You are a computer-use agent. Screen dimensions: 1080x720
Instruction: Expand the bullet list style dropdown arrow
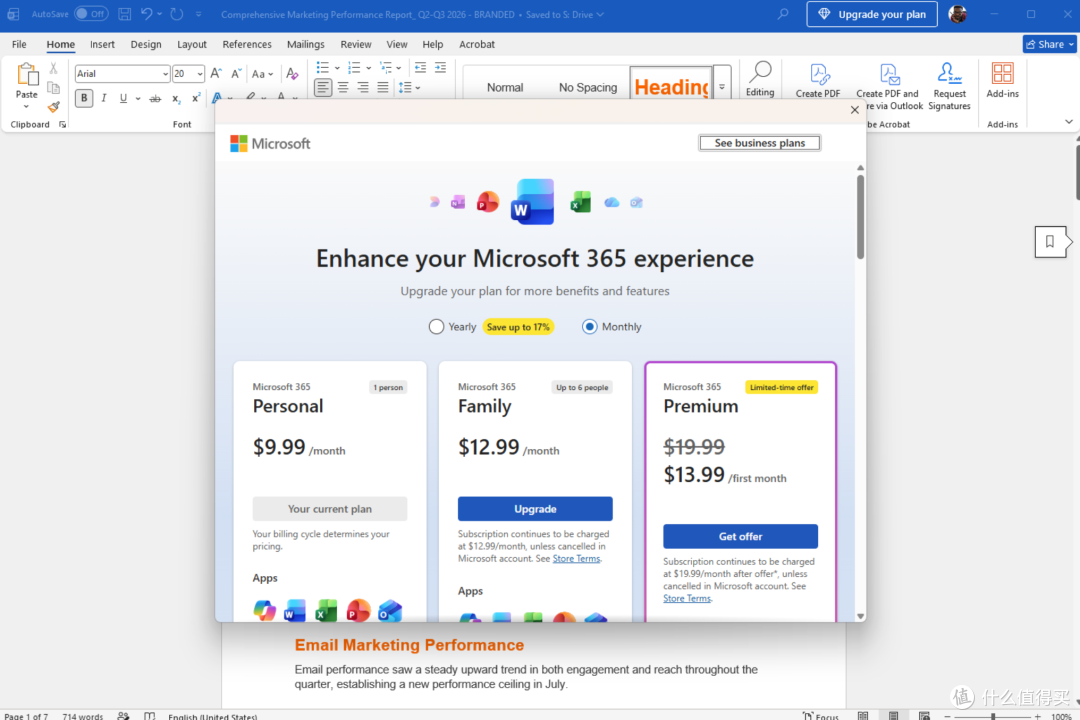pos(337,68)
